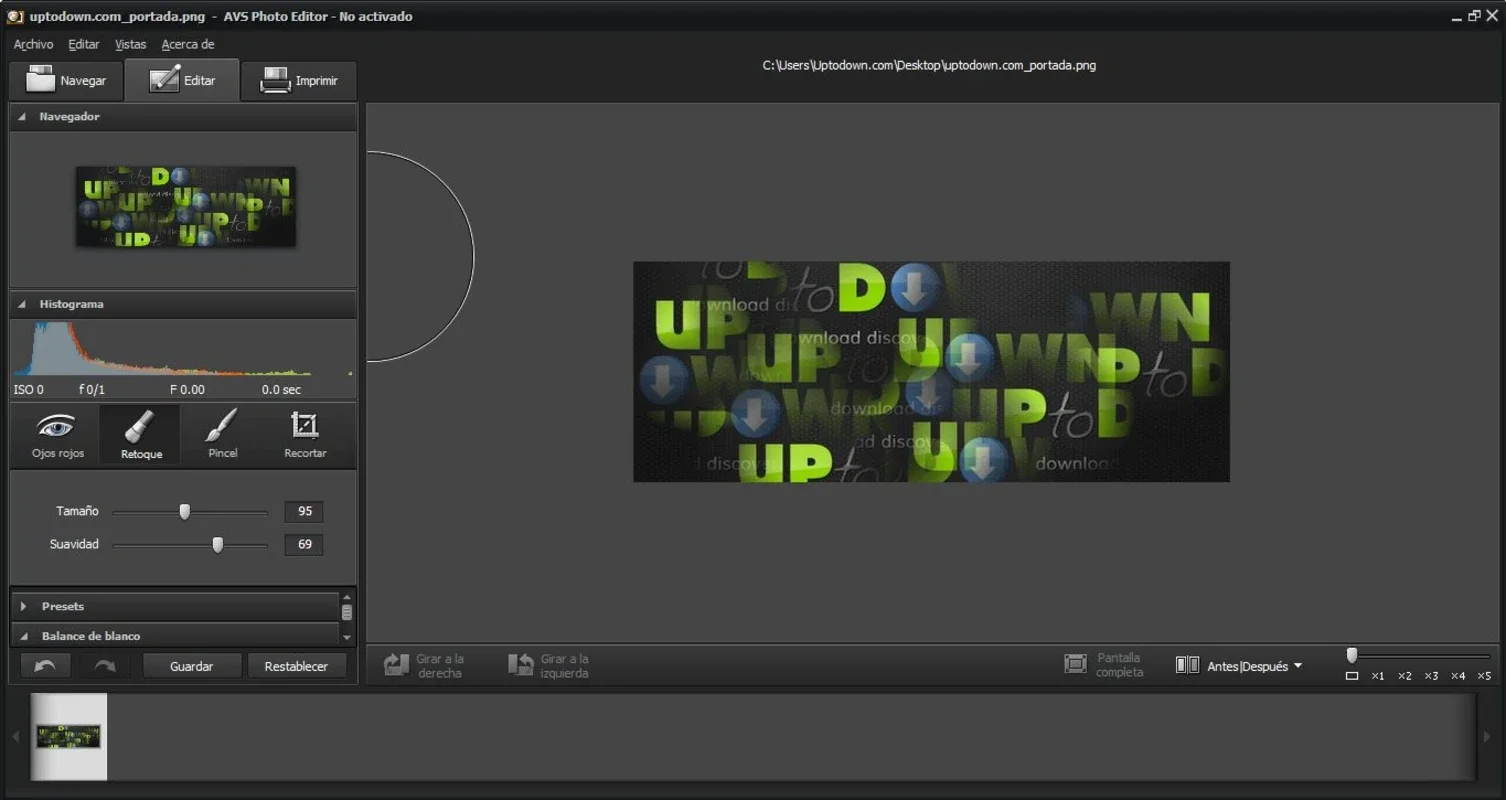Set zoom level to ×1
Image resolution: width=1506 pixels, height=800 pixels.
pyautogui.click(x=1378, y=676)
